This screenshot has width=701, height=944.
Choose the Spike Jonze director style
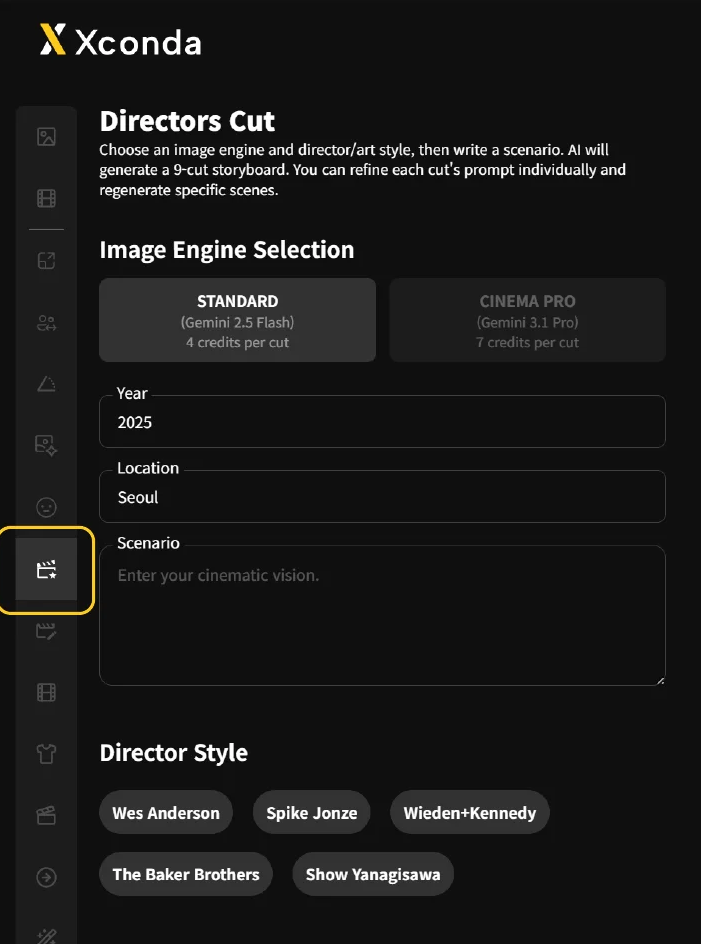[x=311, y=812]
